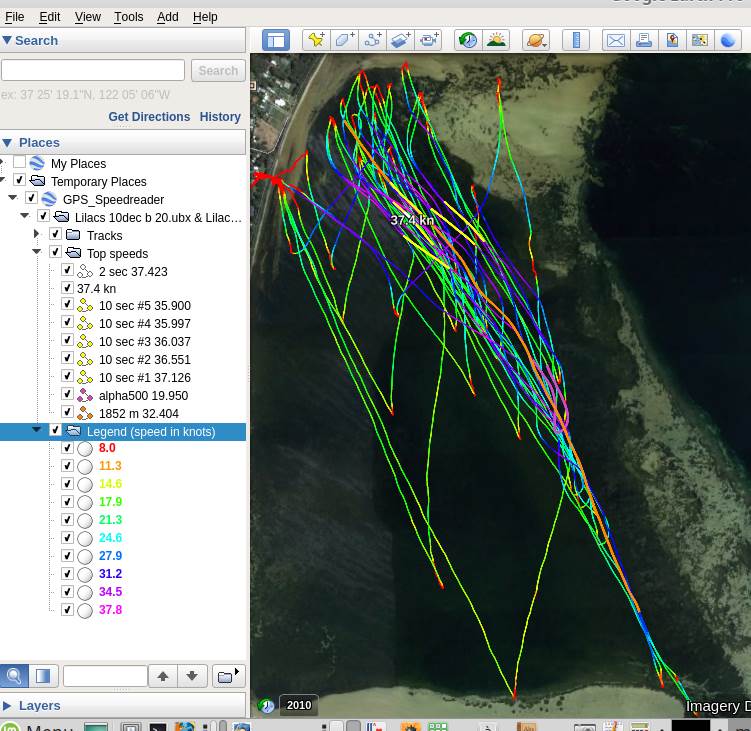The width and height of the screenshot is (751, 731).
Task: Open the Tools menu
Action: pyautogui.click(x=128, y=17)
